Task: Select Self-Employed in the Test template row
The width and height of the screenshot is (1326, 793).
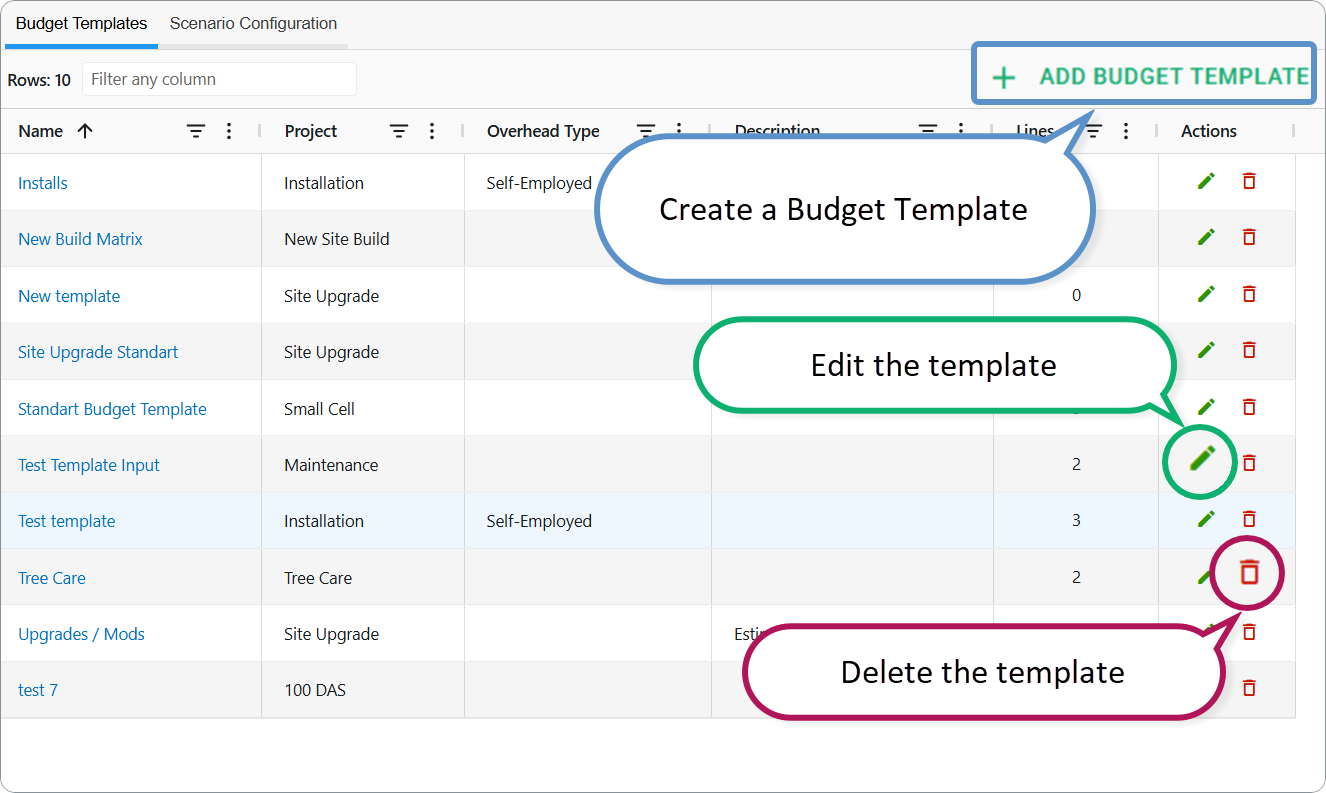Action: 539,521
